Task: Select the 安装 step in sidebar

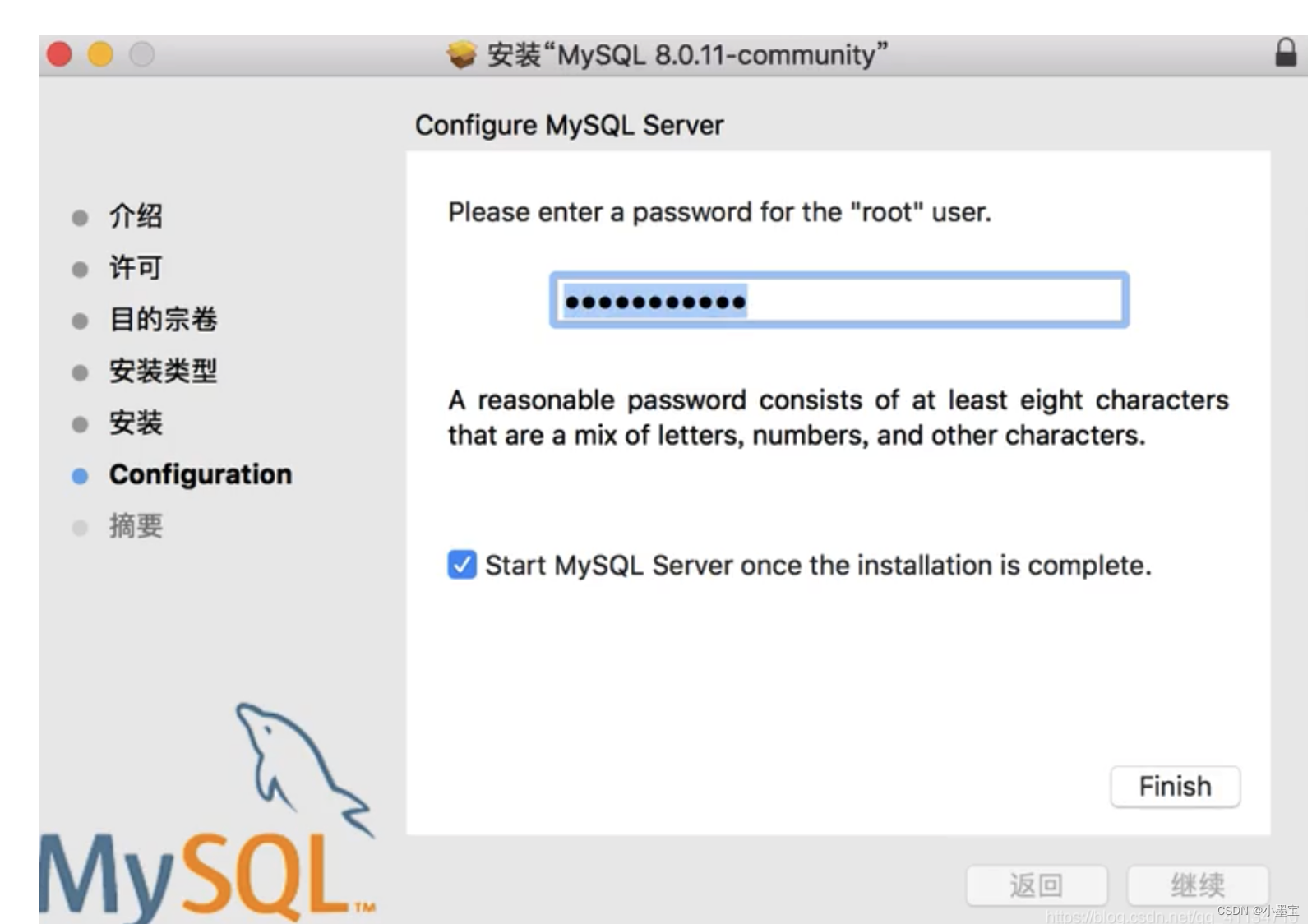Action: tap(136, 423)
